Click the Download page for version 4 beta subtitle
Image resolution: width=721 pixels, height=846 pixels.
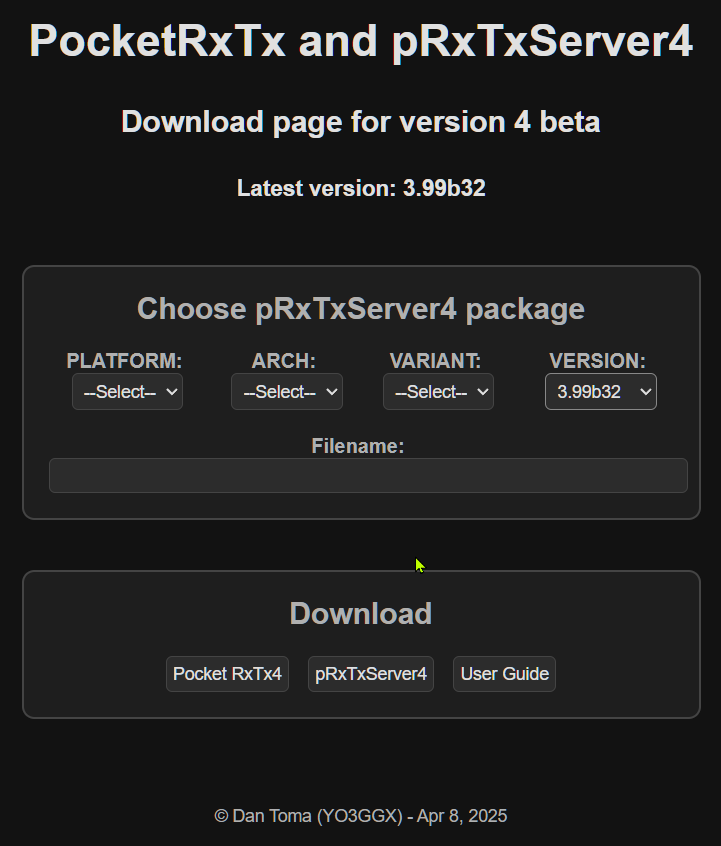360,122
